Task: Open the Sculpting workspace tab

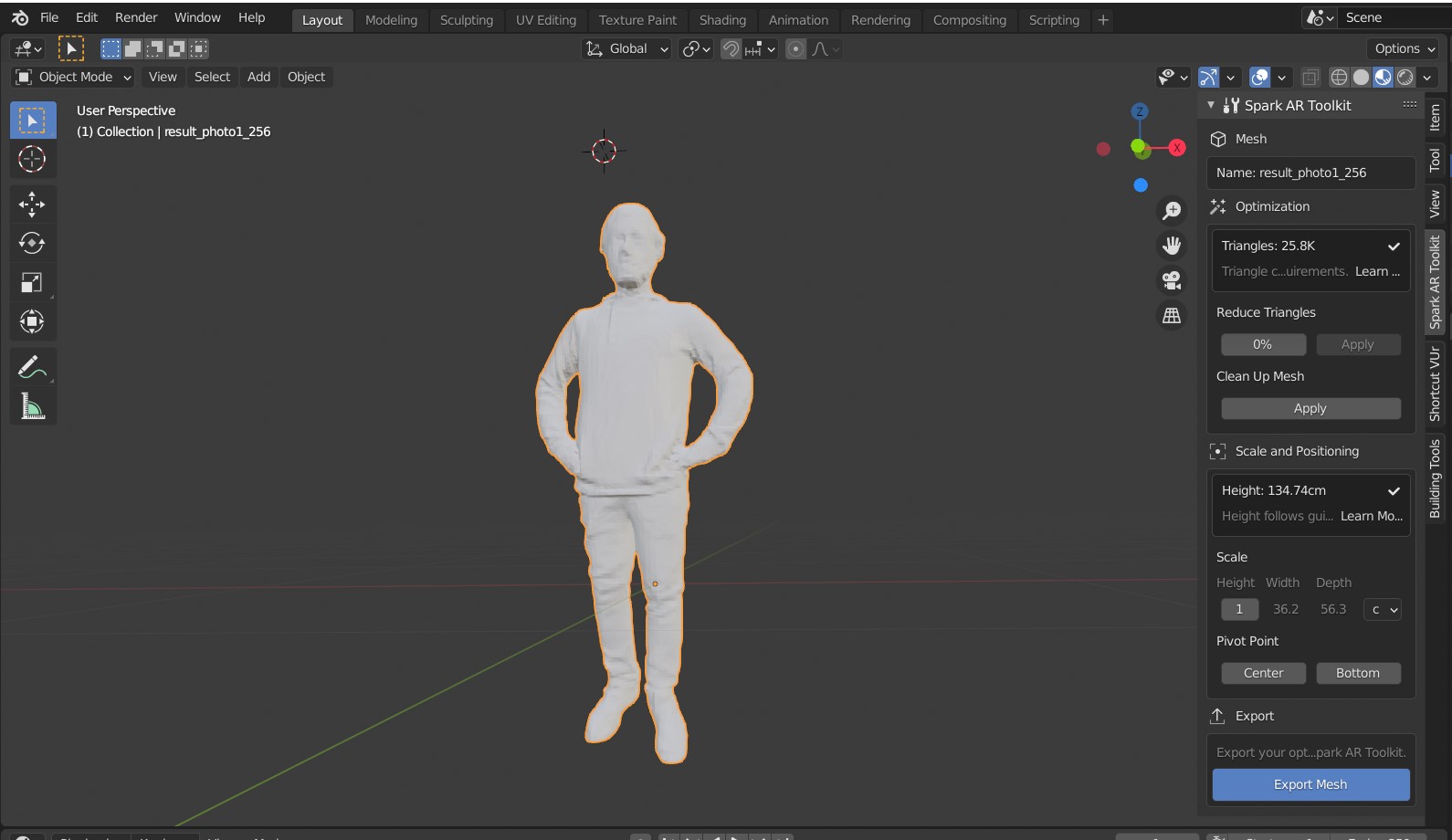Action: [466, 20]
